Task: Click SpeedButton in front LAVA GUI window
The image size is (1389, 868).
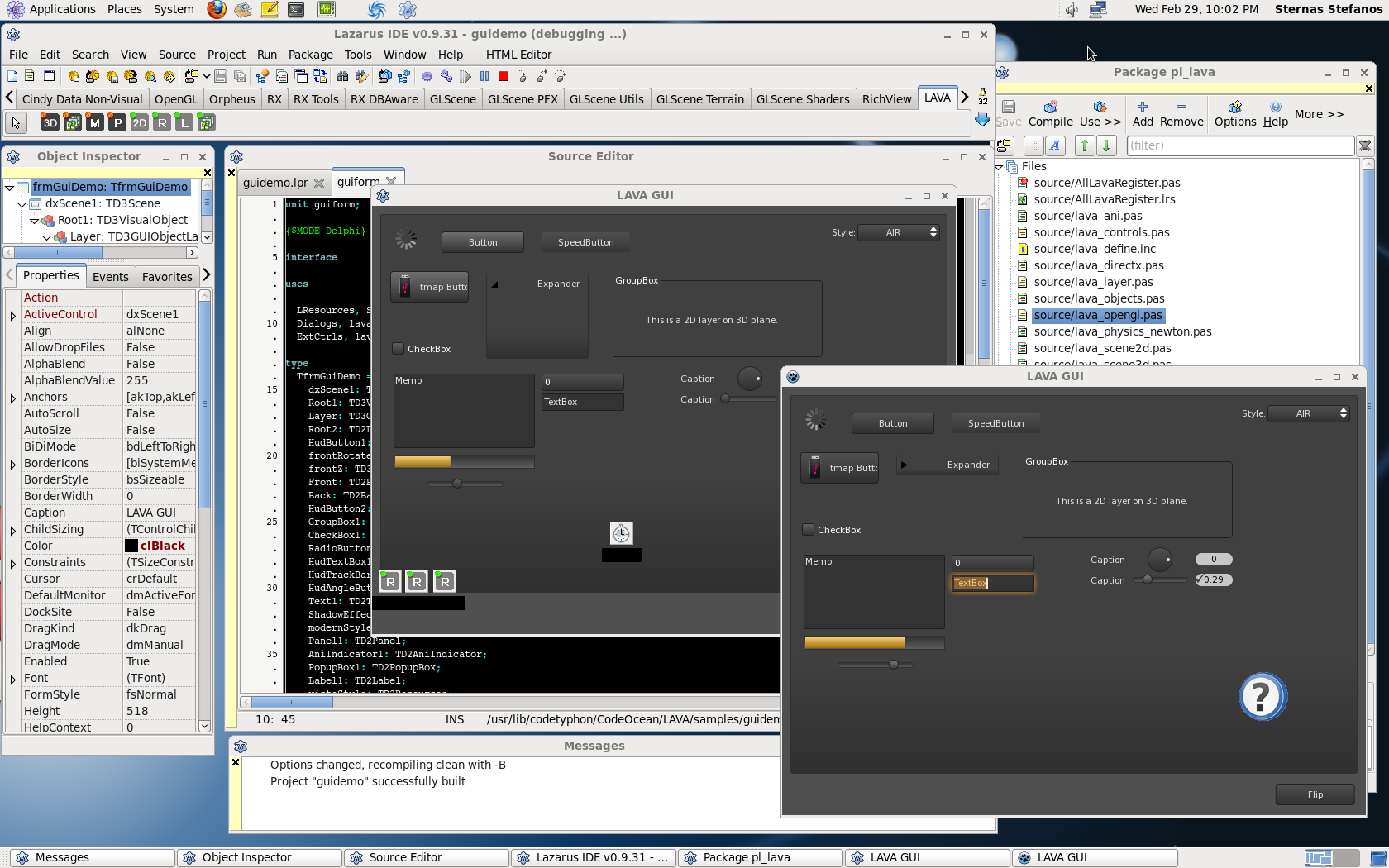Action: tap(996, 423)
